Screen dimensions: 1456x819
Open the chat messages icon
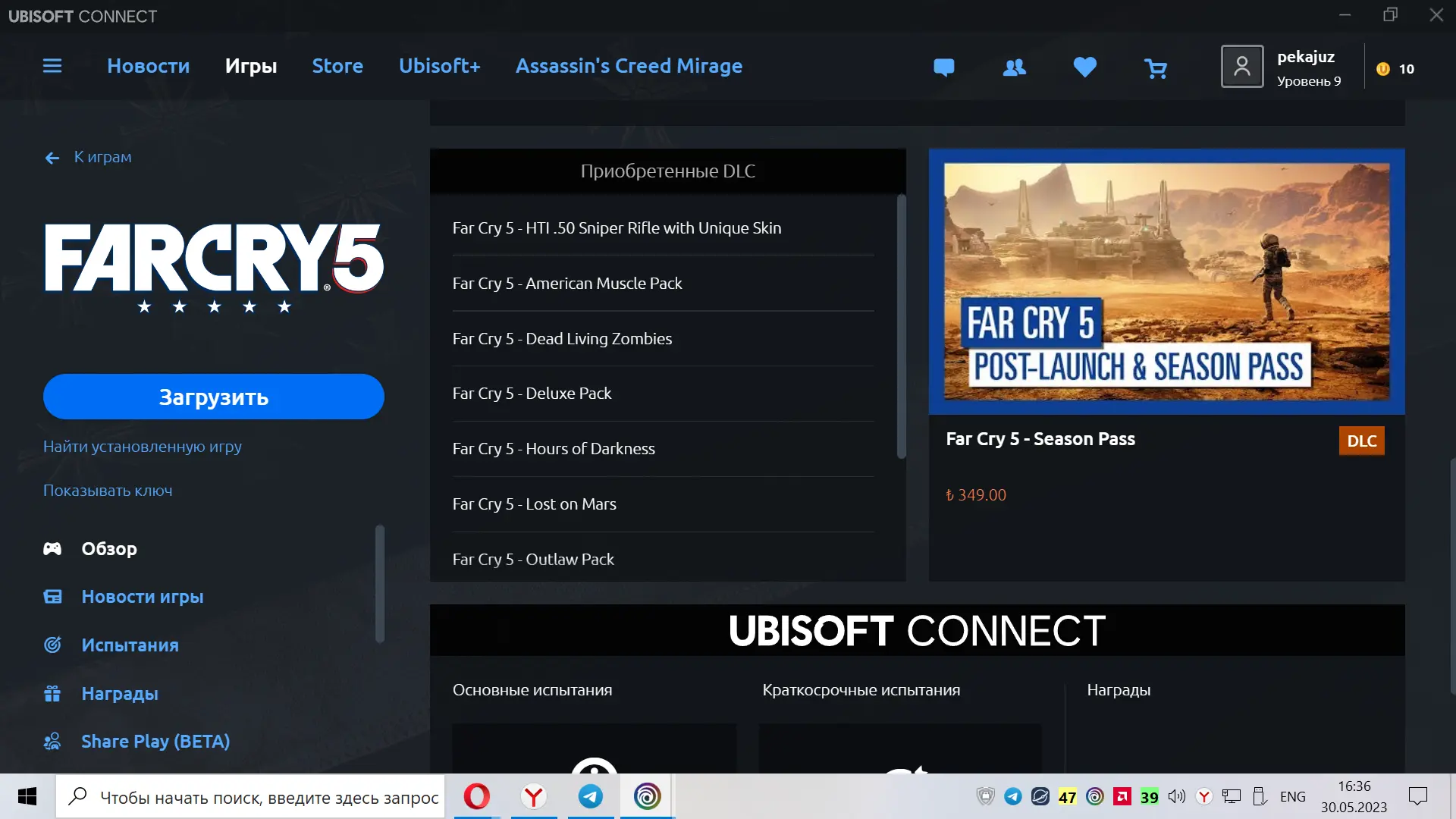point(943,67)
